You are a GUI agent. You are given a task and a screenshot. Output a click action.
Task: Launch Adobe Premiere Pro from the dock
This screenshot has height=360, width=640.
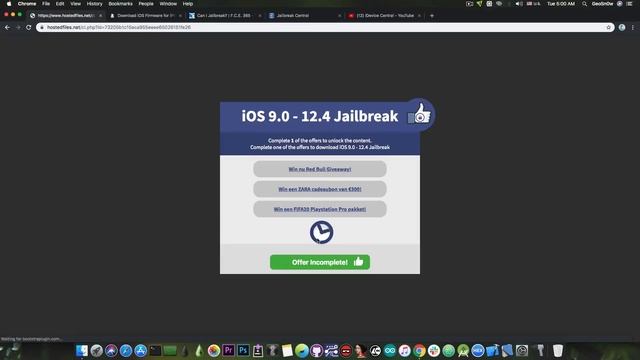coord(228,350)
